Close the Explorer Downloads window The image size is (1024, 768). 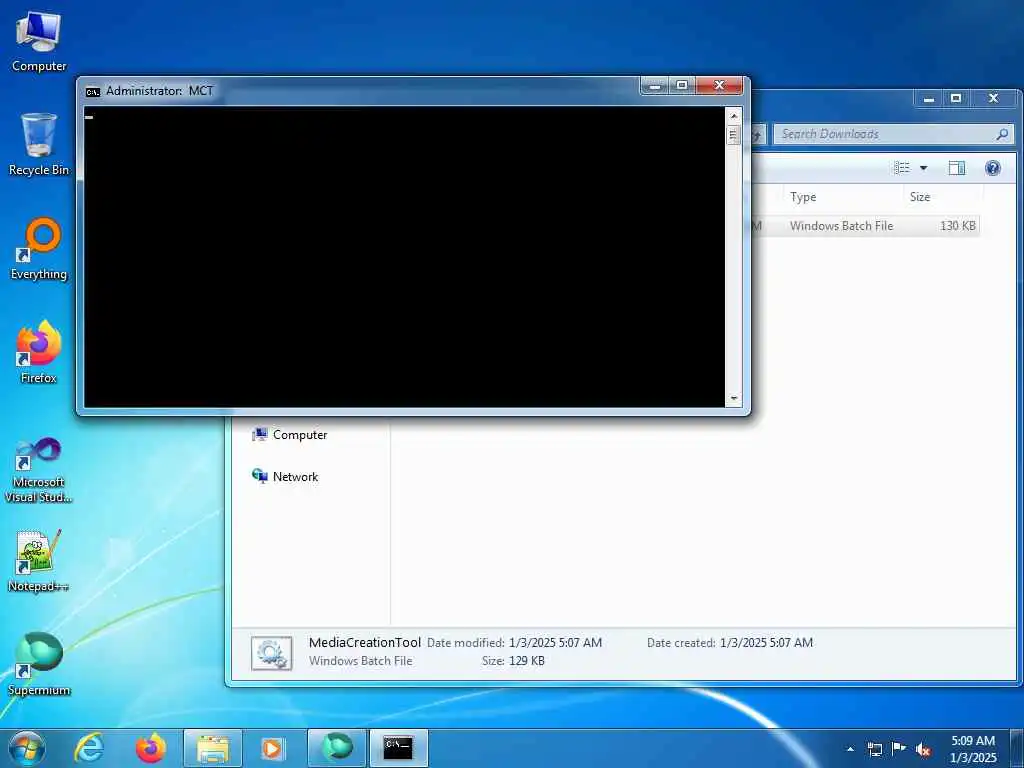coord(993,99)
